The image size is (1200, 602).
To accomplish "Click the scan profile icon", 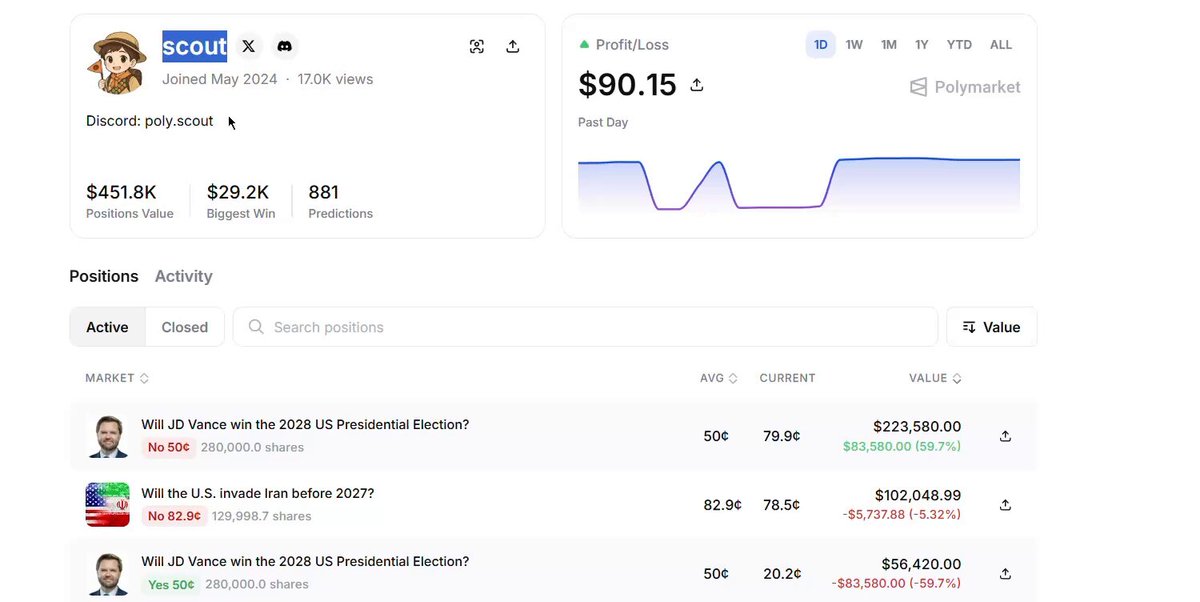I will point(477,46).
